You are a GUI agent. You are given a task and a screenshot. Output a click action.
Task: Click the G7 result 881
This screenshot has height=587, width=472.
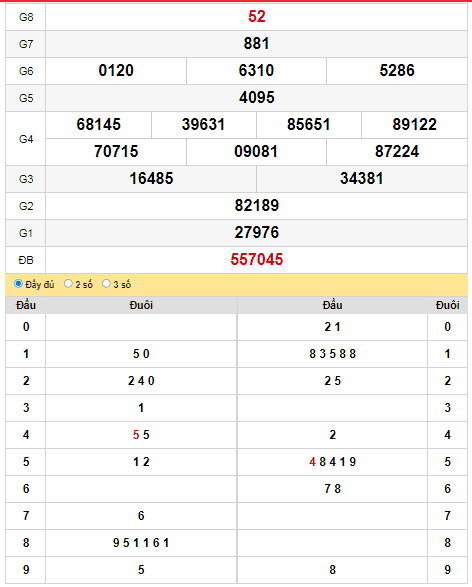point(257,43)
